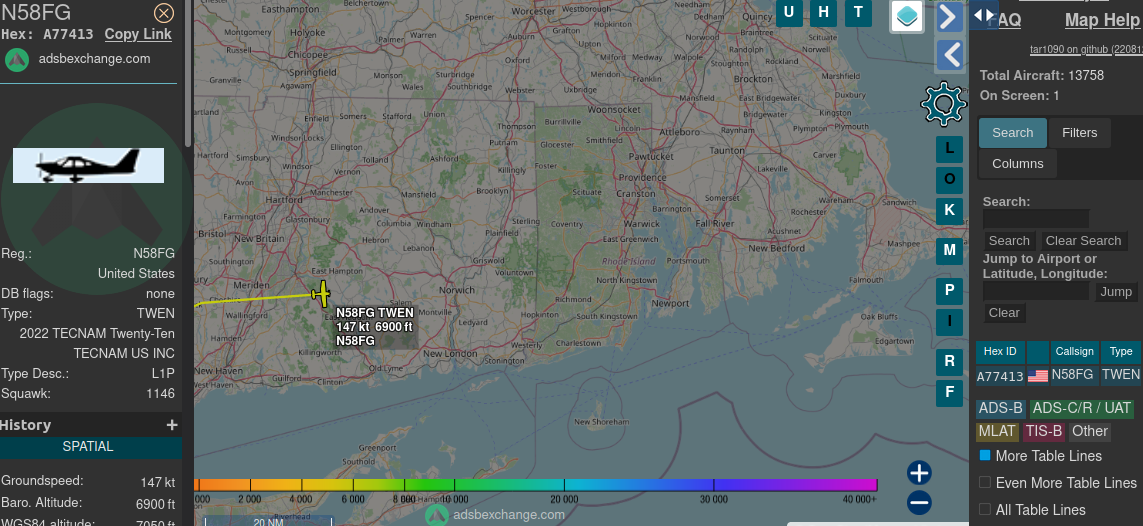The width and height of the screenshot is (1143, 526).
Task: Click the Clear Search button
Action: click(x=1083, y=241)
